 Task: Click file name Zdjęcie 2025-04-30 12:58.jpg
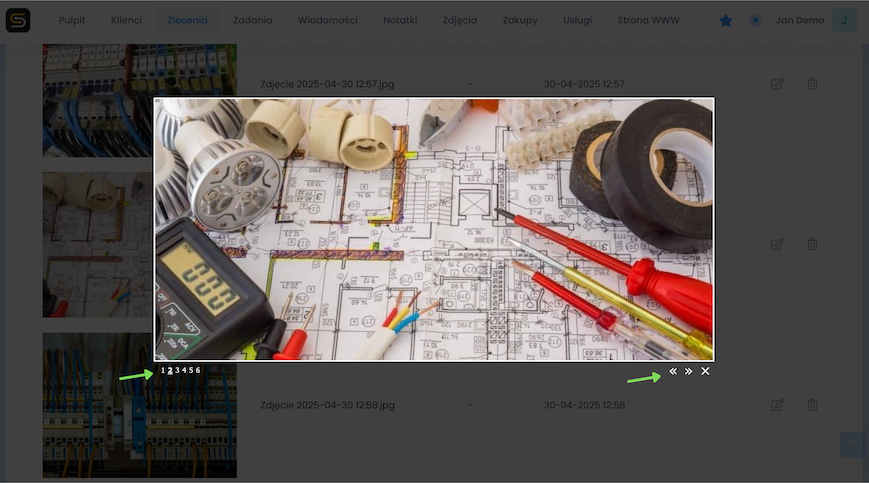click(x=328, y=405)
